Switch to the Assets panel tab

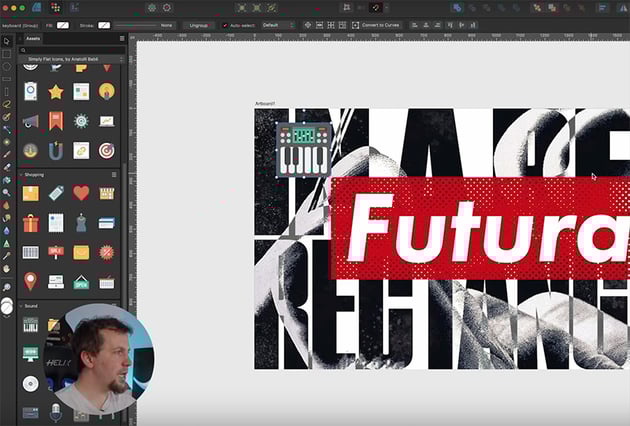coord(33,39)
